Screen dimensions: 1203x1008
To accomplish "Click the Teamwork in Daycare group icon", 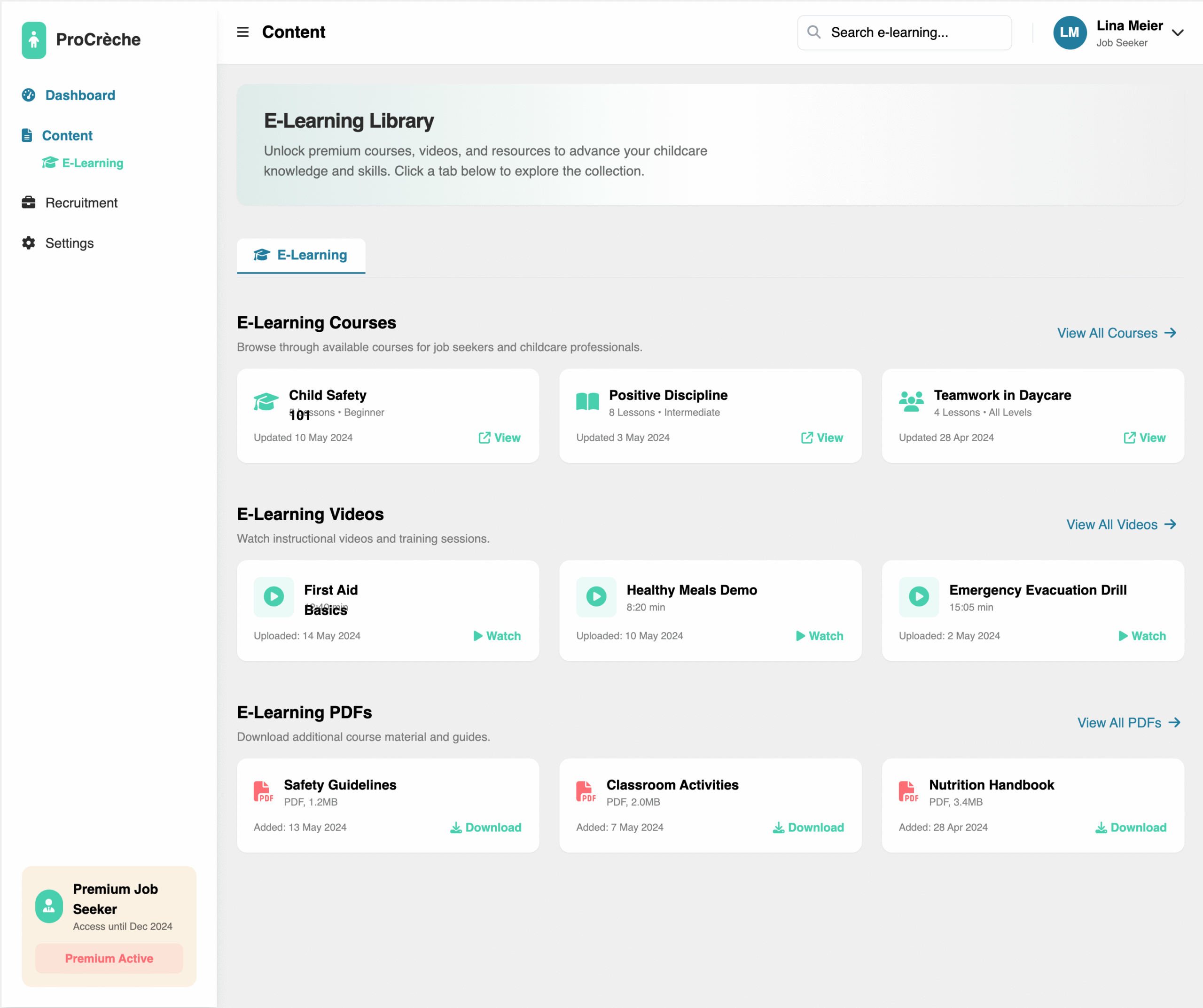I will 911,401.
